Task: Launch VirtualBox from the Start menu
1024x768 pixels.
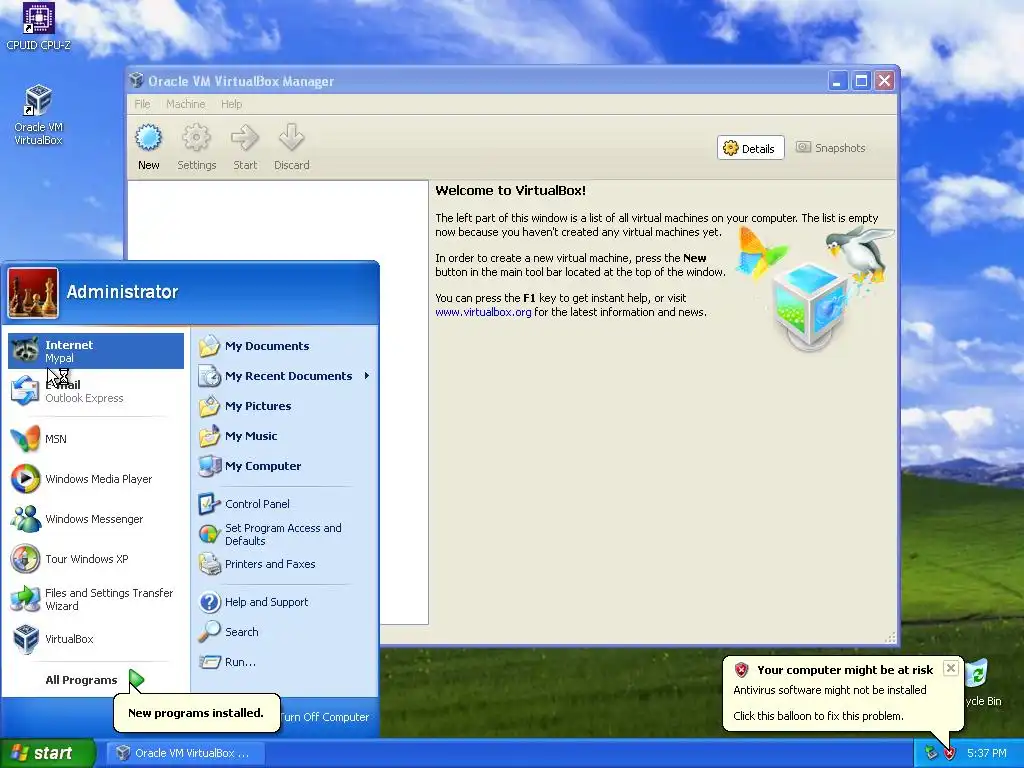Action: (96, 639)
